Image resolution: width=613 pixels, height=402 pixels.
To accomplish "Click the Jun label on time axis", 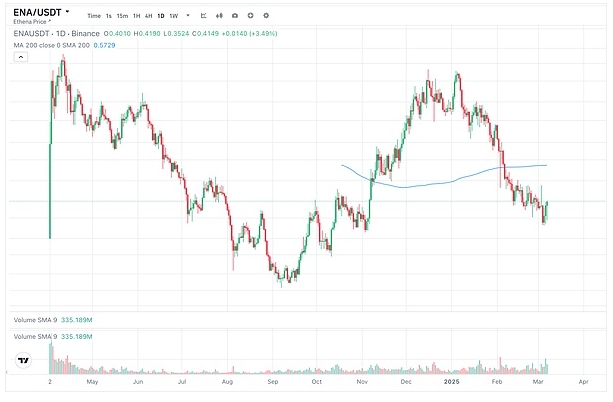I will (x=138, y=382).
